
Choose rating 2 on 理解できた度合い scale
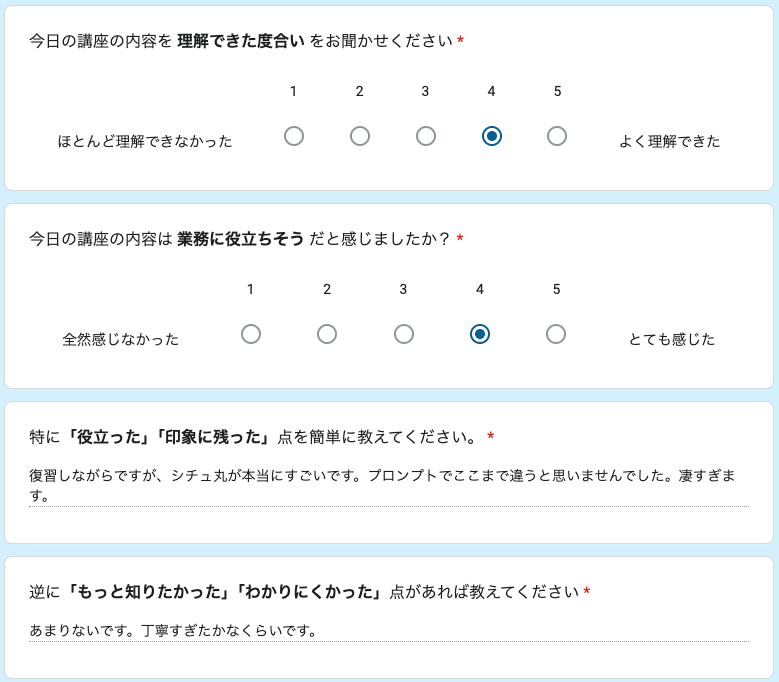tap(360, 136)
